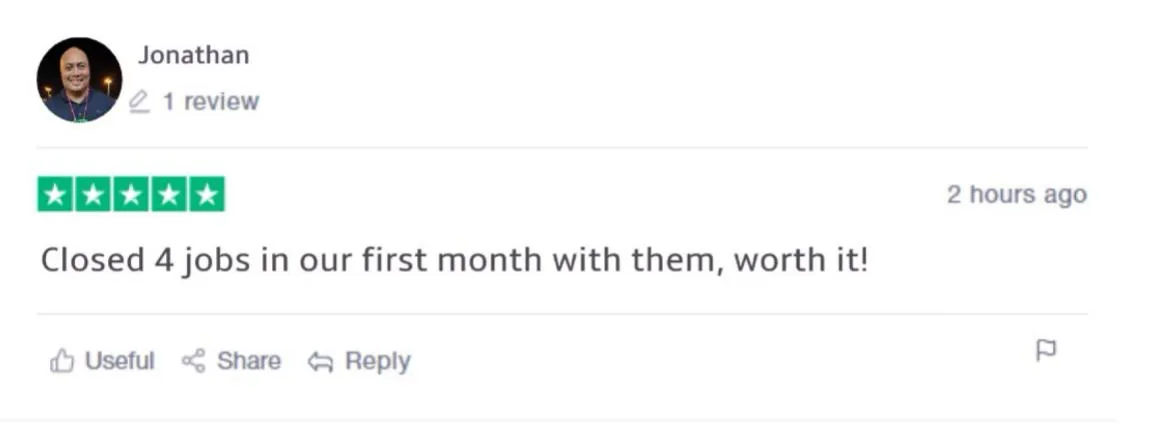Click the share network icon
The width and height of the screenshot is (1150, 424).
pyautogui.click(x=194, y=361)
